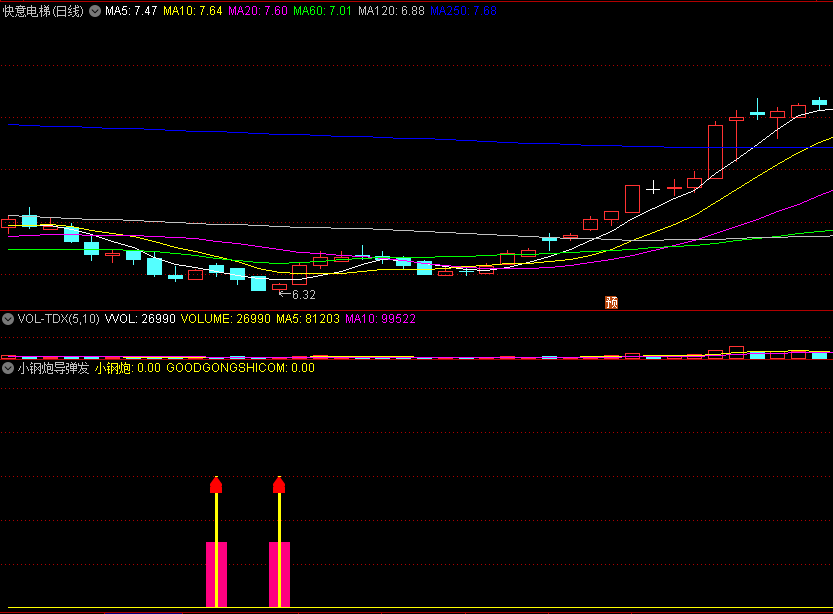Click the second red missile signal arrow
This screenshot has width=833, height=614.
click(279, 484)
